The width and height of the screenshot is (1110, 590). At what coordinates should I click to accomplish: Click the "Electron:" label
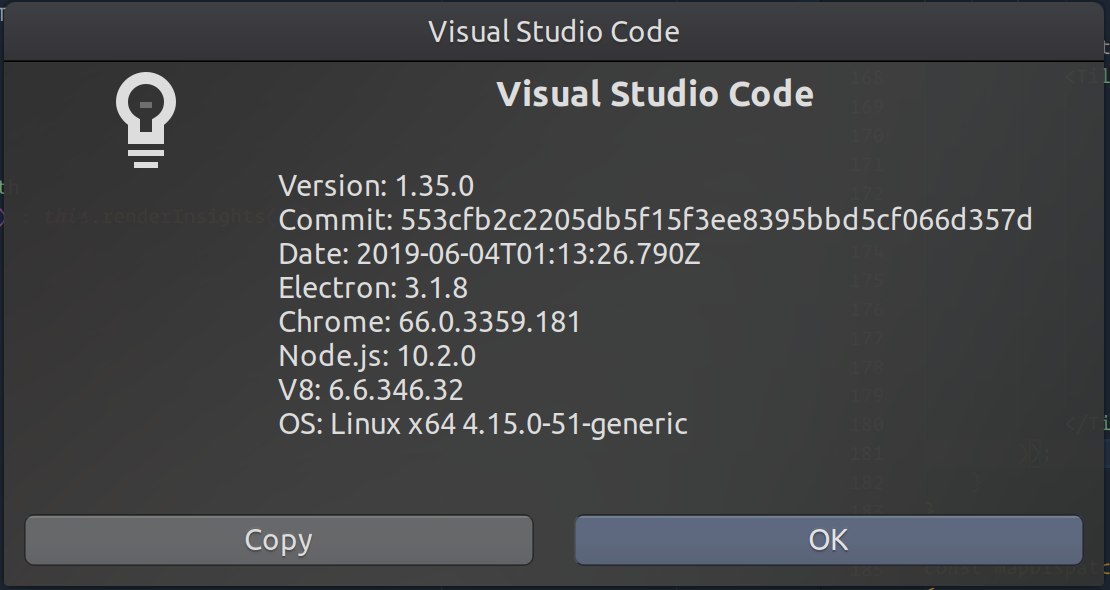[x=338, y=289]
